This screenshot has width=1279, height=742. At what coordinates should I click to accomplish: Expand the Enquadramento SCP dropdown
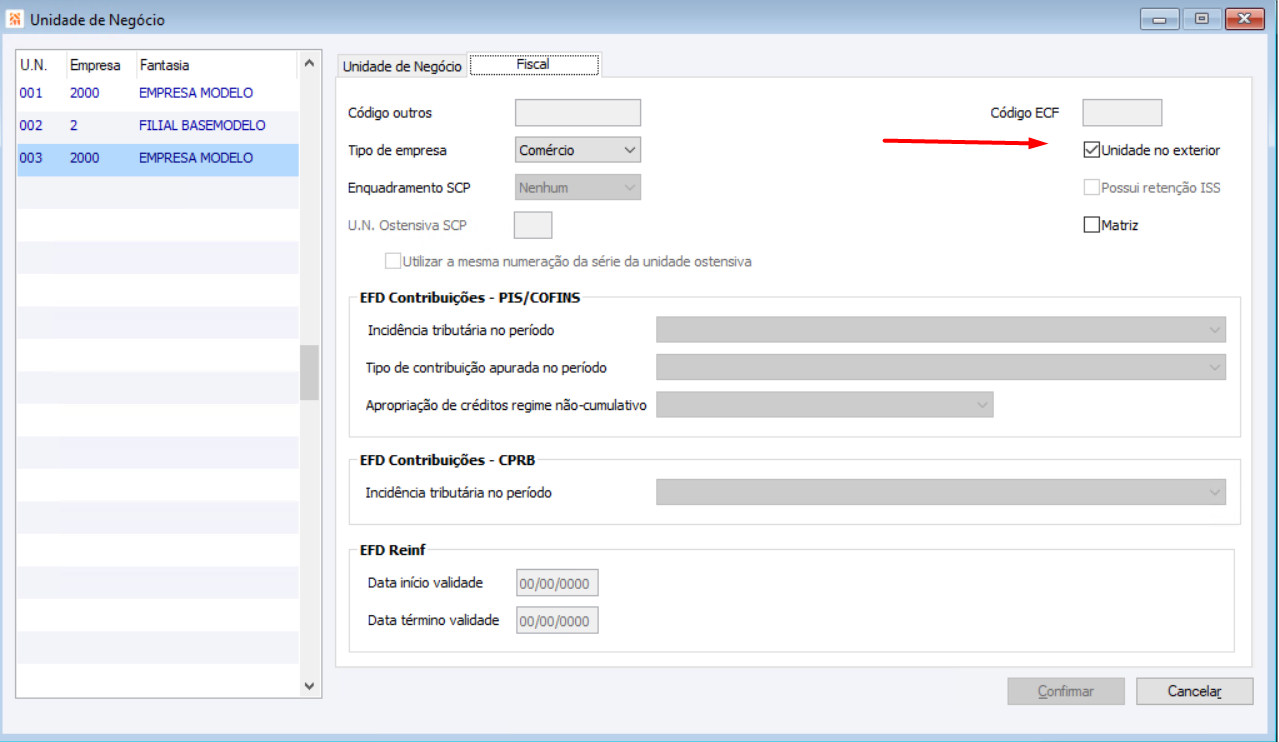coord(577,187)
